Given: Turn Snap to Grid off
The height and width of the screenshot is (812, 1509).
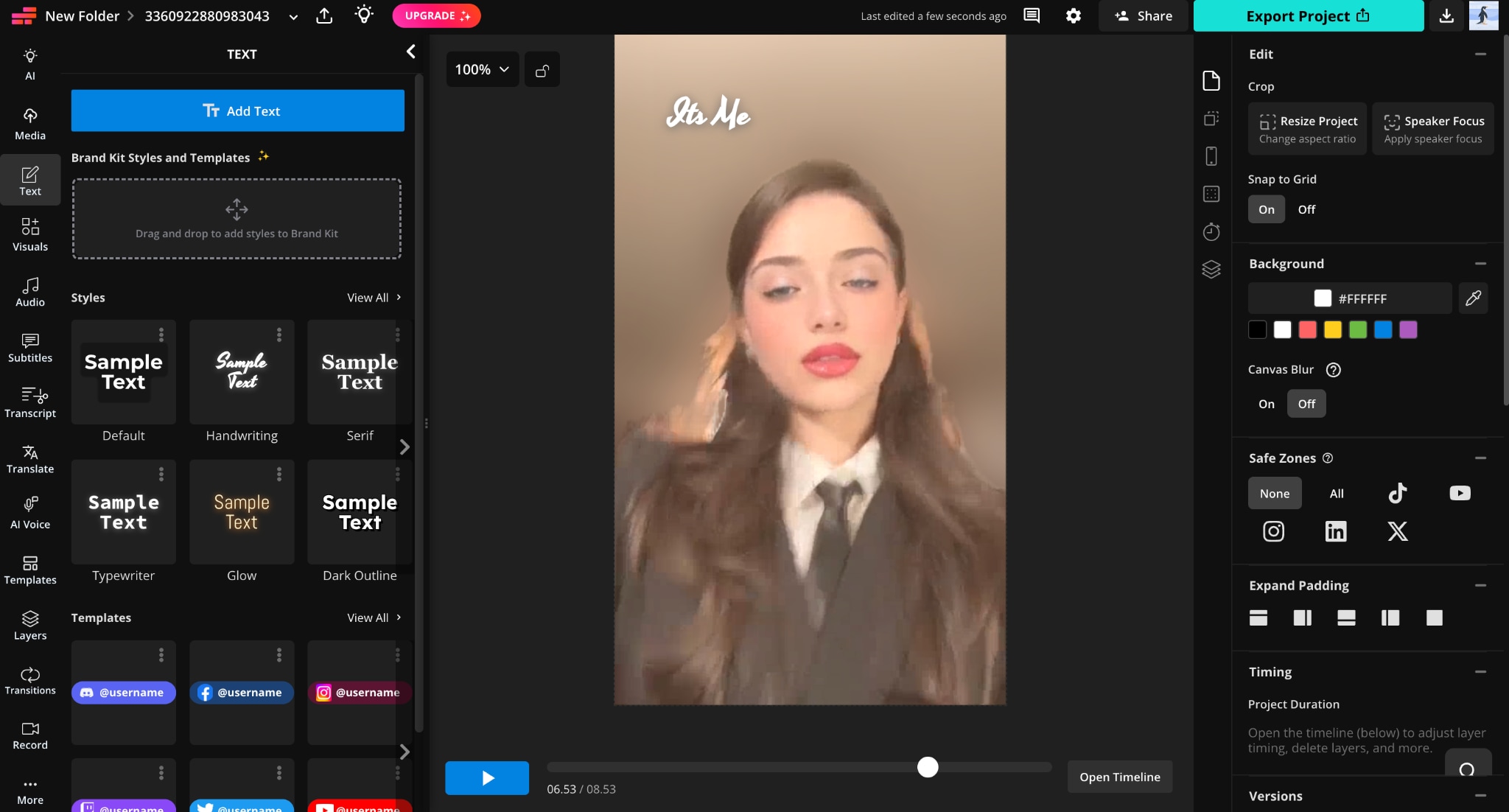Looking at the screenshot, I should click(x=1306, y=209).
